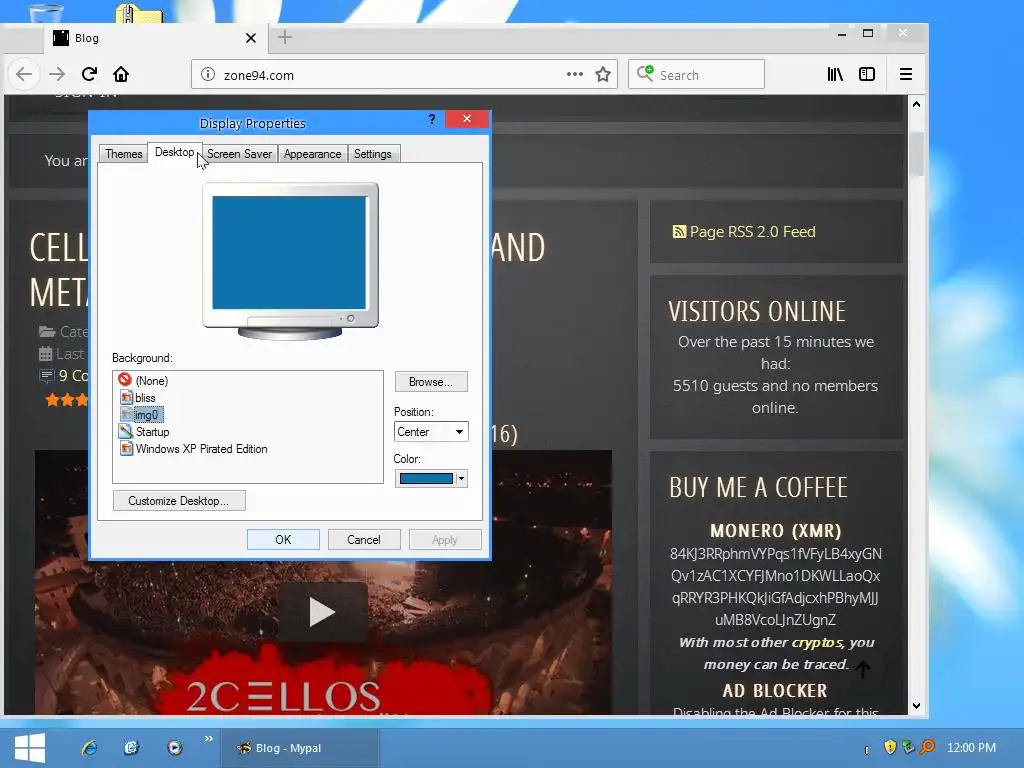Viewport: 1024px width, 768px height.
Task: Open the Windows Start button
Action: tap(29, 748)
